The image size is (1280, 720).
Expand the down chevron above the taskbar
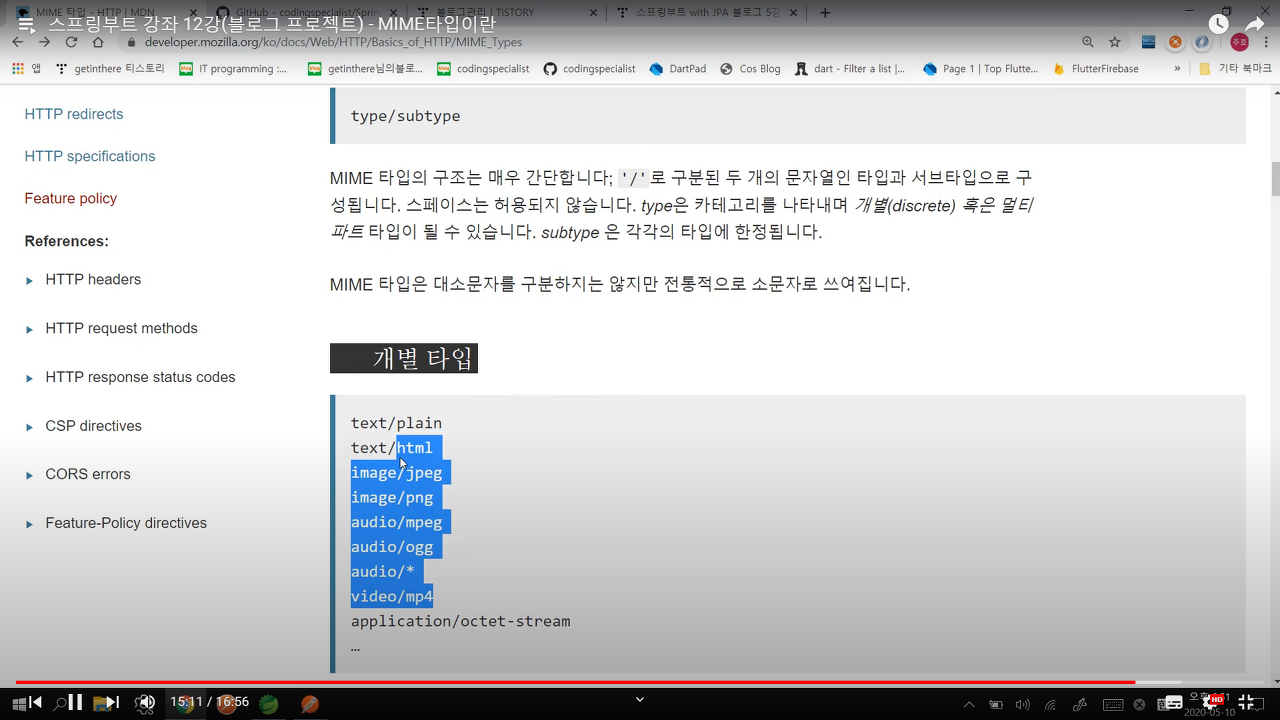(640, 699)
